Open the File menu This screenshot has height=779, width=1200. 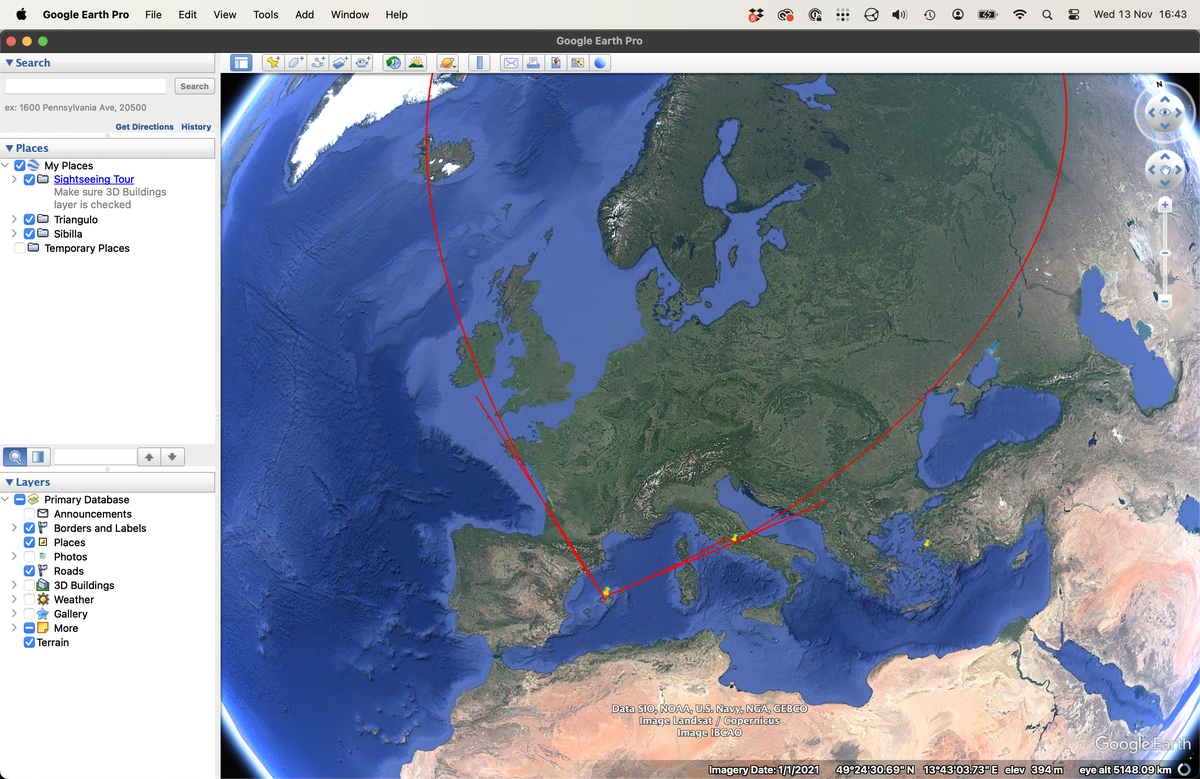[153, 15]
